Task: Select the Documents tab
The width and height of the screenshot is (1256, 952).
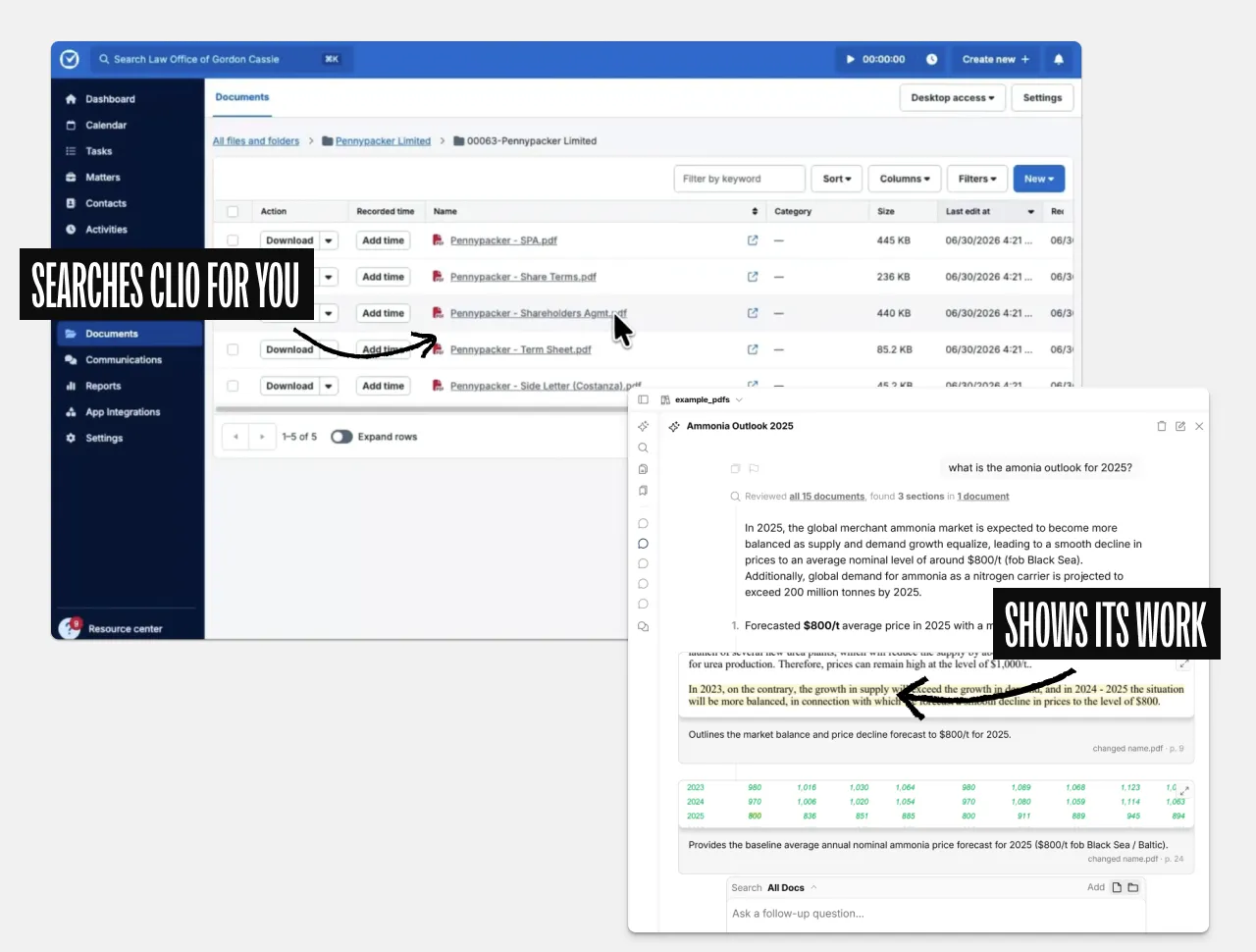Action: (242, 97)
